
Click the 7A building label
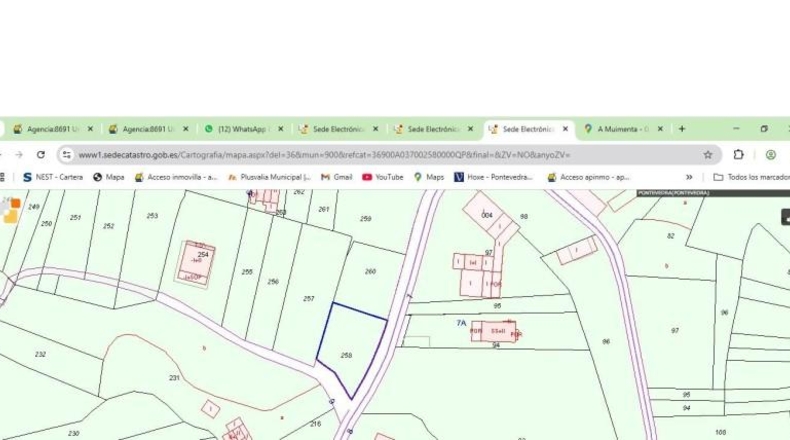click(x=462, y=323)
